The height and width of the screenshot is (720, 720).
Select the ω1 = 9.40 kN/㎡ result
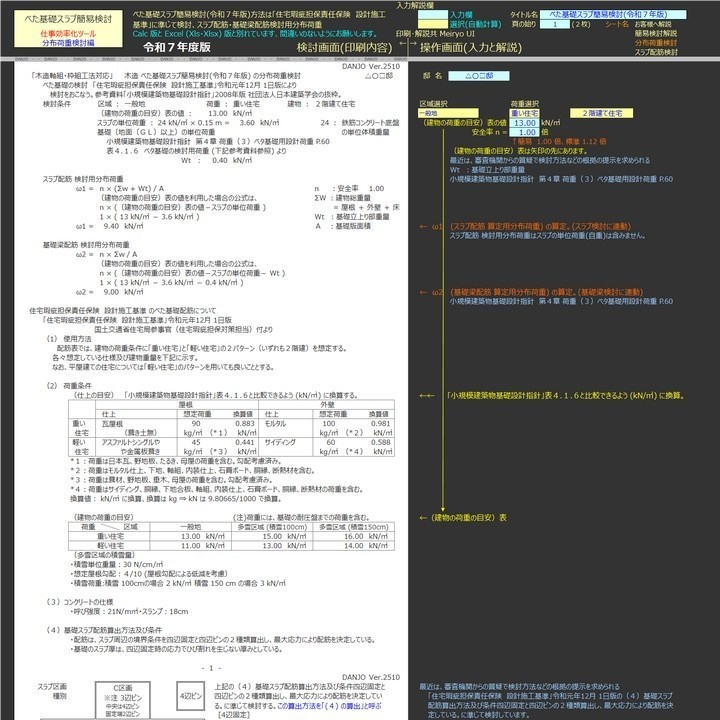tap(110, 226)
